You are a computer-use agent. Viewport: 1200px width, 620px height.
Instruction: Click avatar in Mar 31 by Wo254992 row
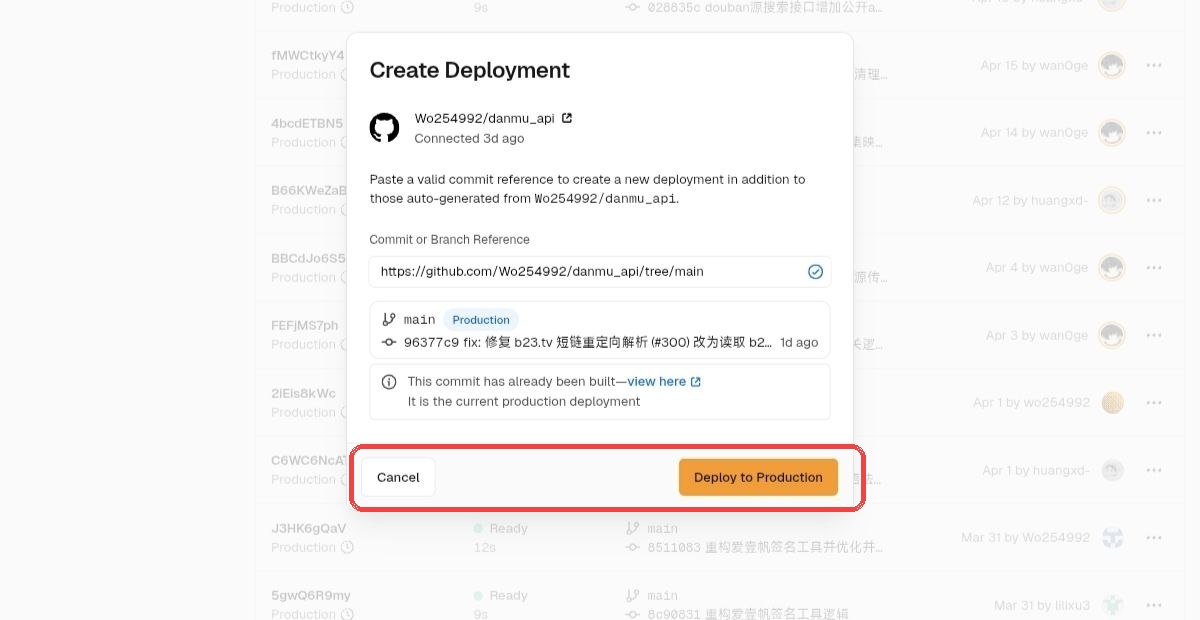pyautogui.click(x=1112, y=538)
